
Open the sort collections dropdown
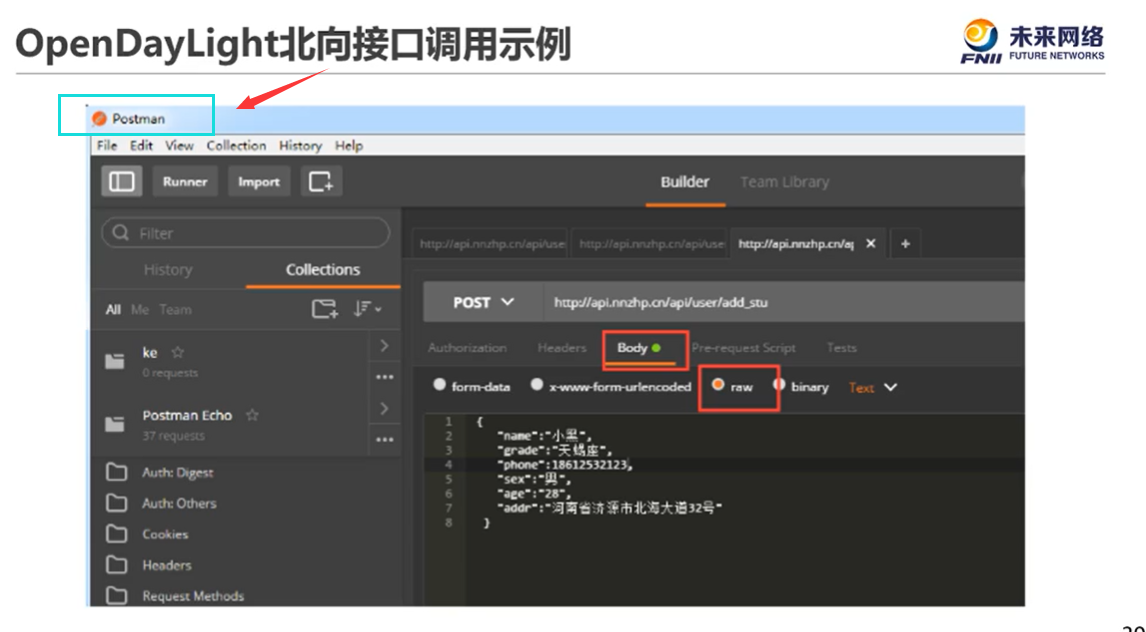point(367,309)
